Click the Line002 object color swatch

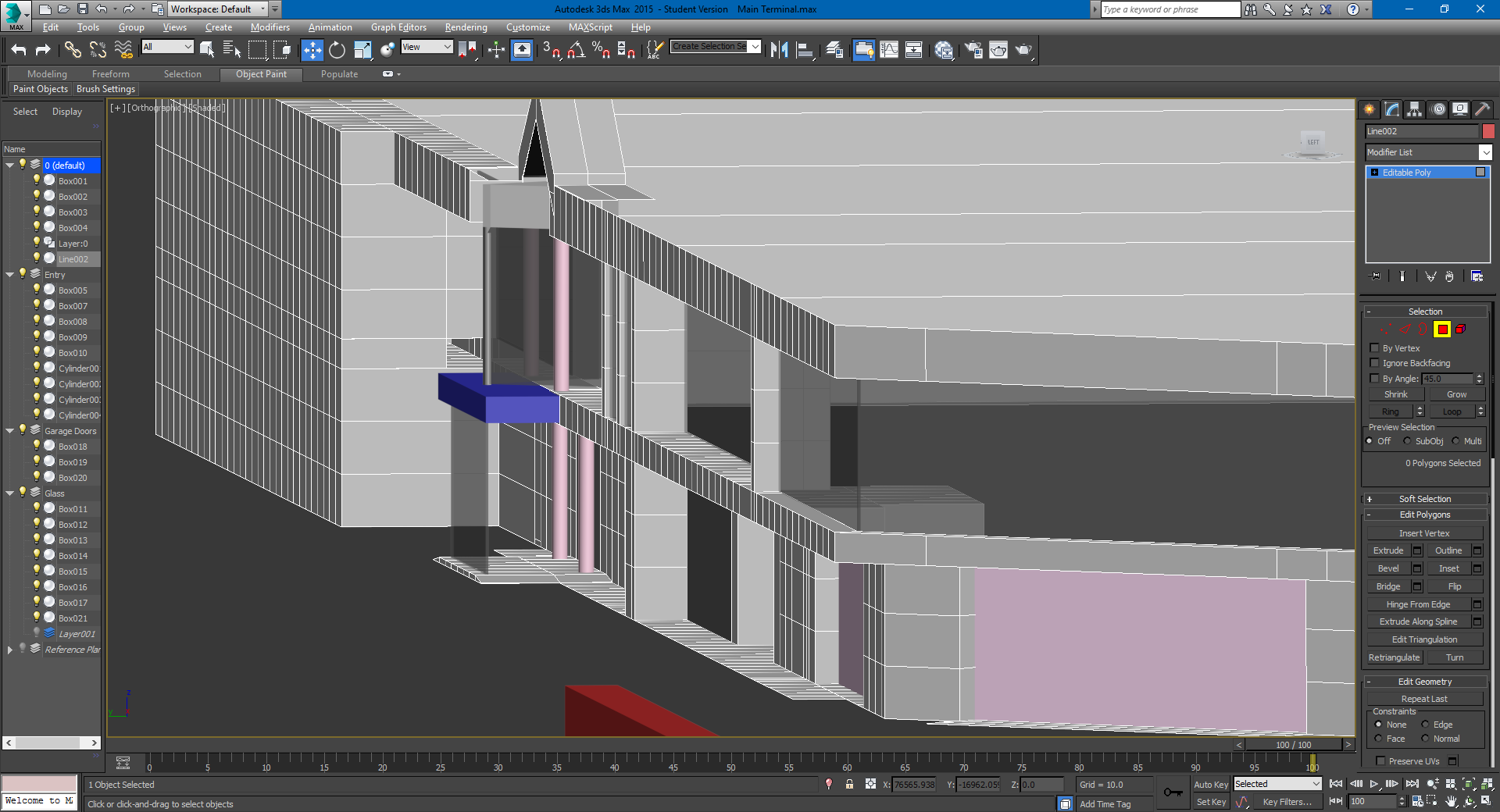(1488, 131)
